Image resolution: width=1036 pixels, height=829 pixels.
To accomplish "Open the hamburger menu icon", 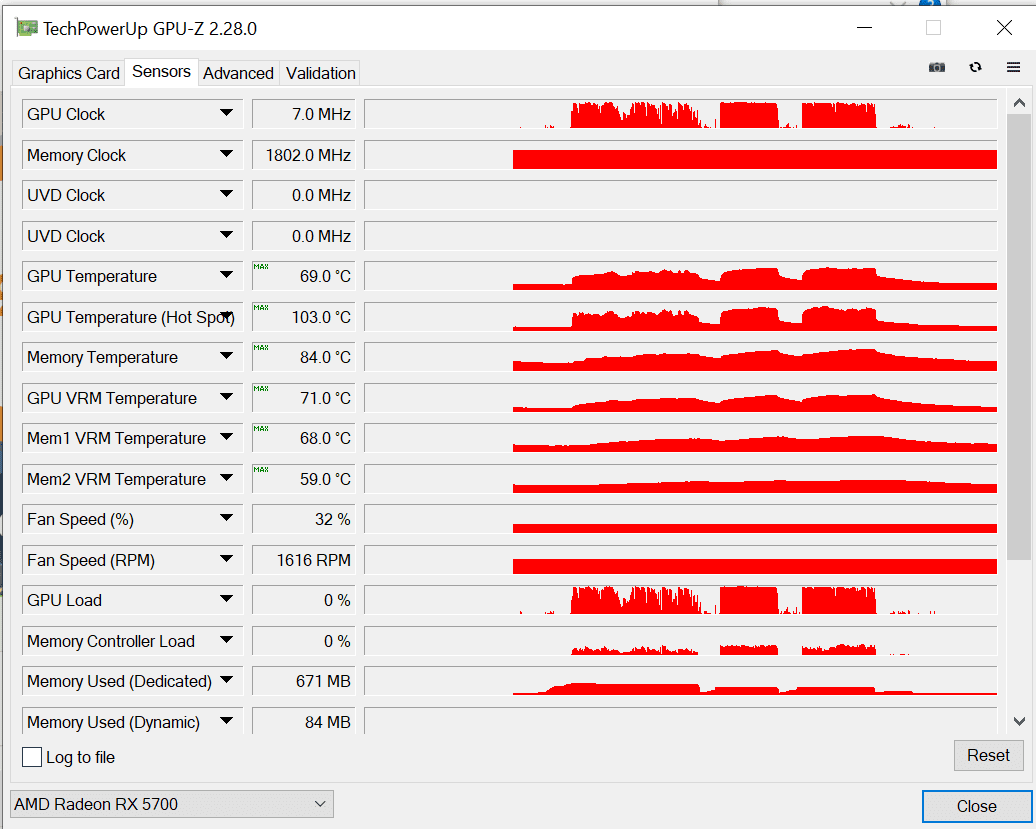I will point(1014,67).
